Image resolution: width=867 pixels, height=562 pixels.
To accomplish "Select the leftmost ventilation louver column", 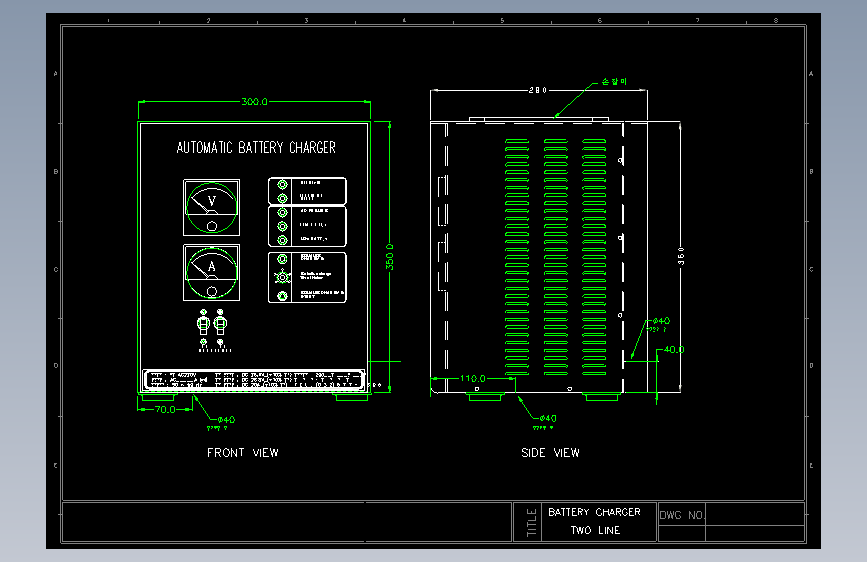I will [517, 257].
